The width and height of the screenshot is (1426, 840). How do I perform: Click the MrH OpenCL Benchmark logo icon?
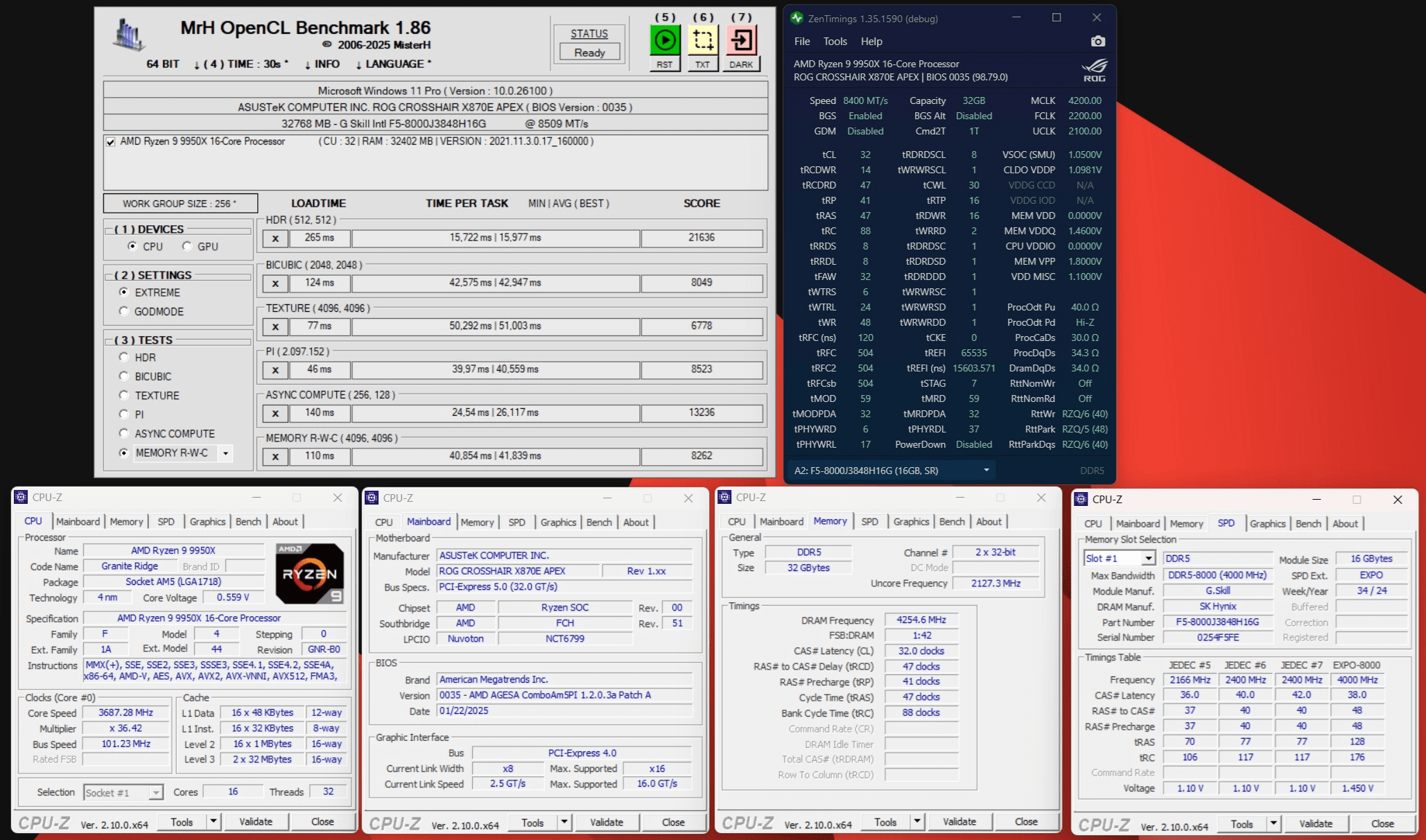[129, 35]
